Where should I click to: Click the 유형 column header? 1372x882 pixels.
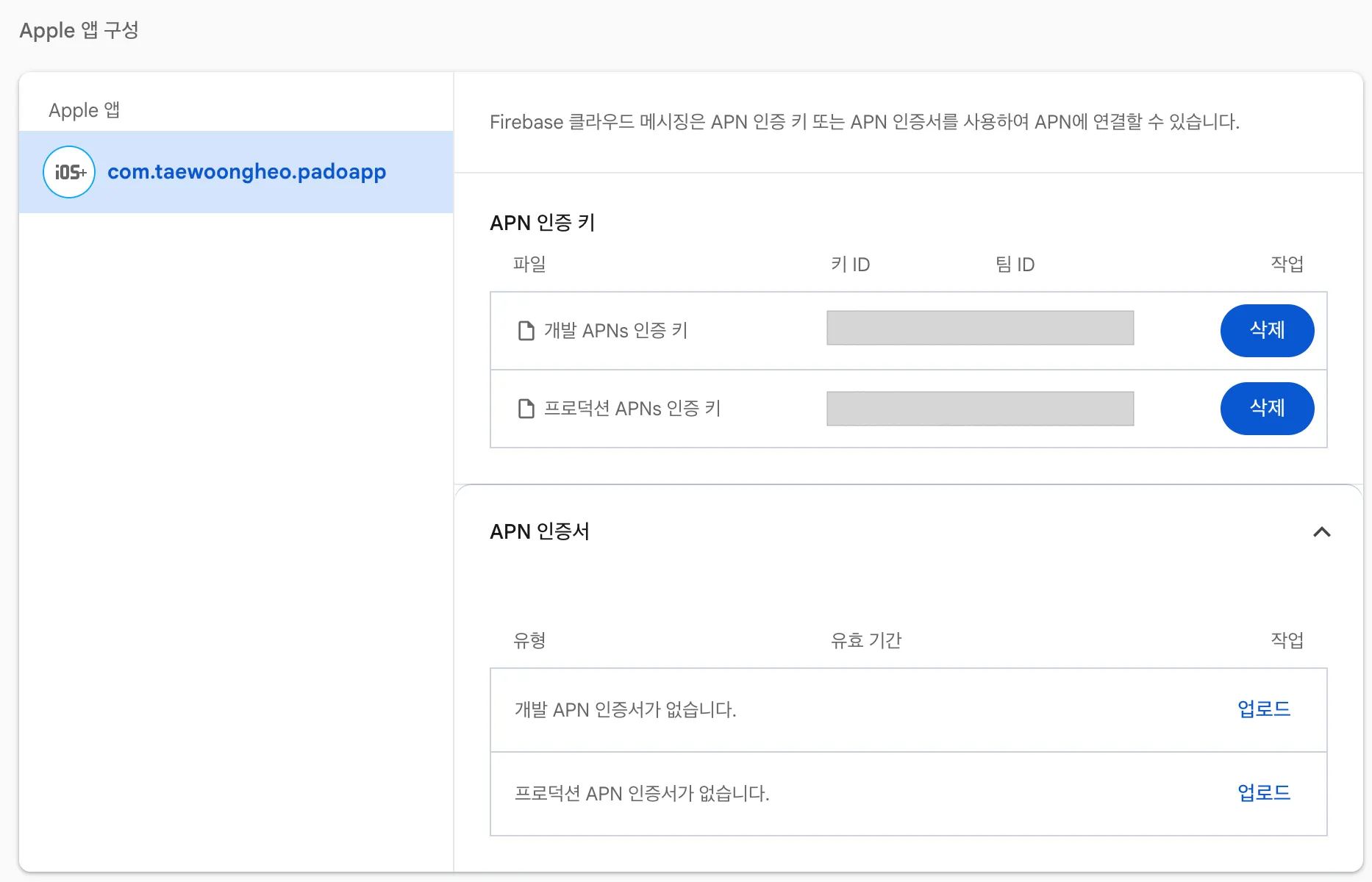coord(529,641)
